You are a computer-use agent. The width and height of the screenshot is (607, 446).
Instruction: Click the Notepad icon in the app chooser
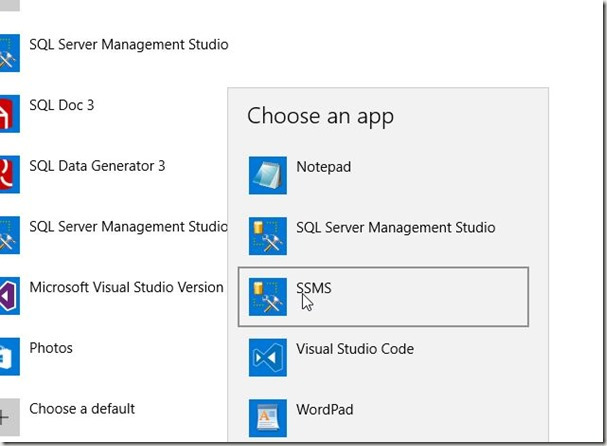click(x=267, y=175)
